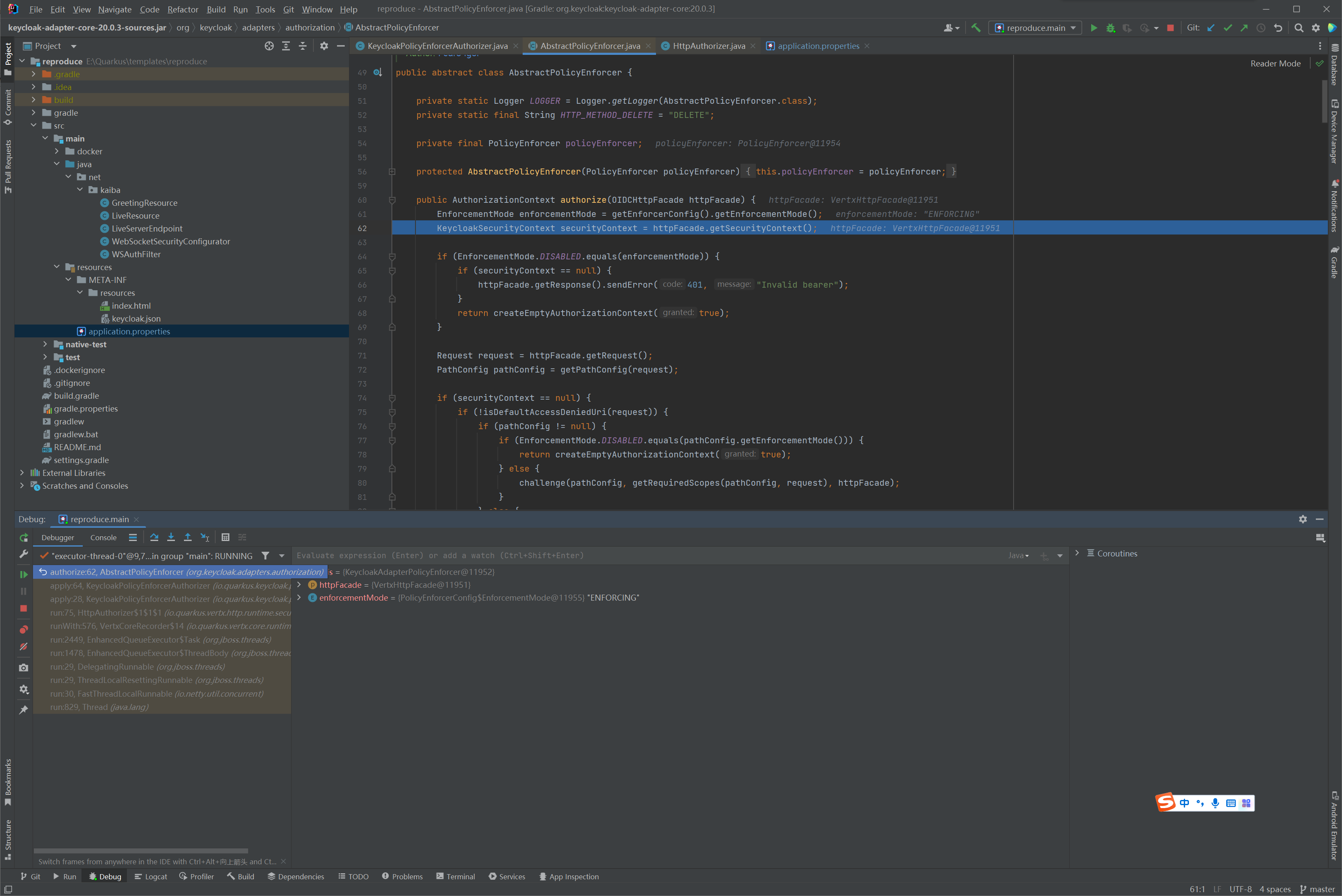Switch to KeycloakPolicyEnforcerAuthorizer.java tab

[437, 46]
